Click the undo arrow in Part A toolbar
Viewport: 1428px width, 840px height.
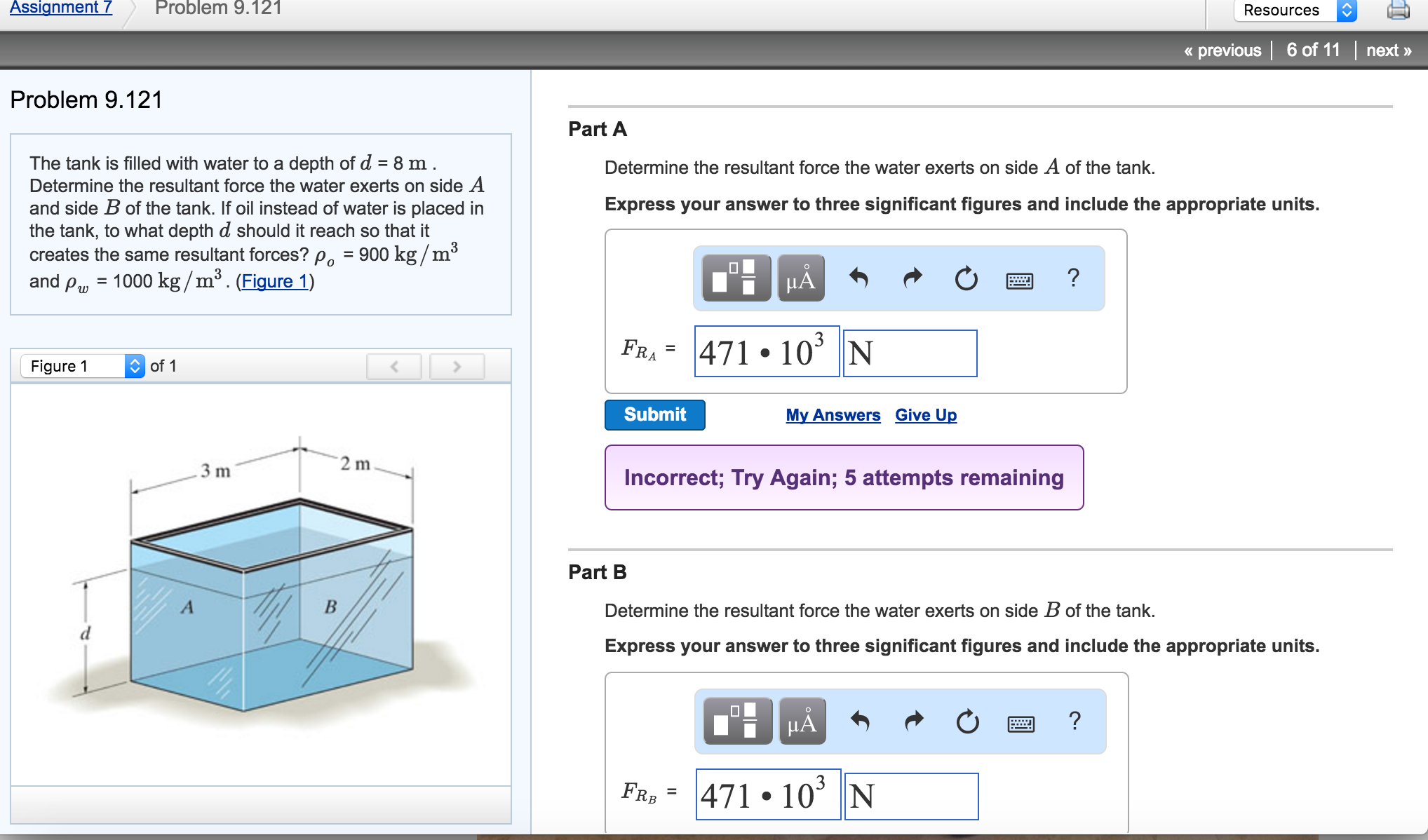[858, 278]
